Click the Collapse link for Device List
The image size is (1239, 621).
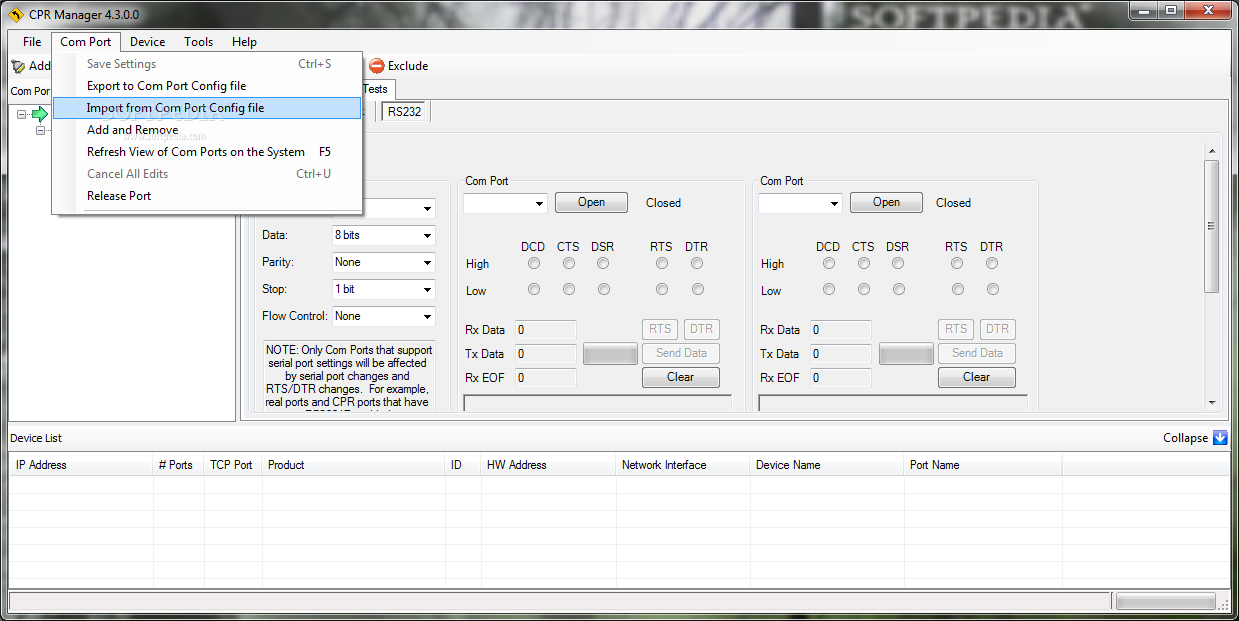pos(1185,438)
